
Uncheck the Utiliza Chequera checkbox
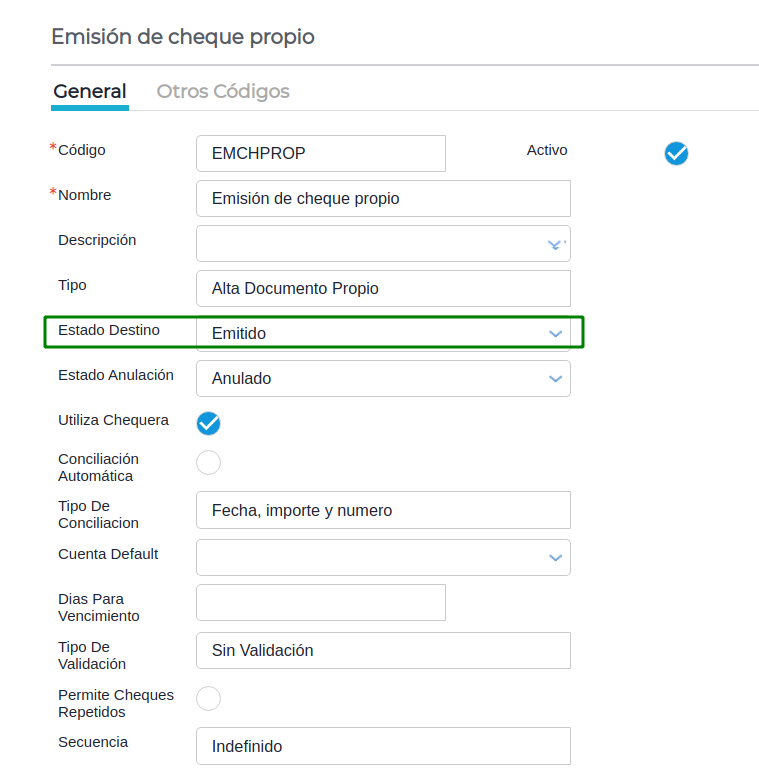[208, 423]
